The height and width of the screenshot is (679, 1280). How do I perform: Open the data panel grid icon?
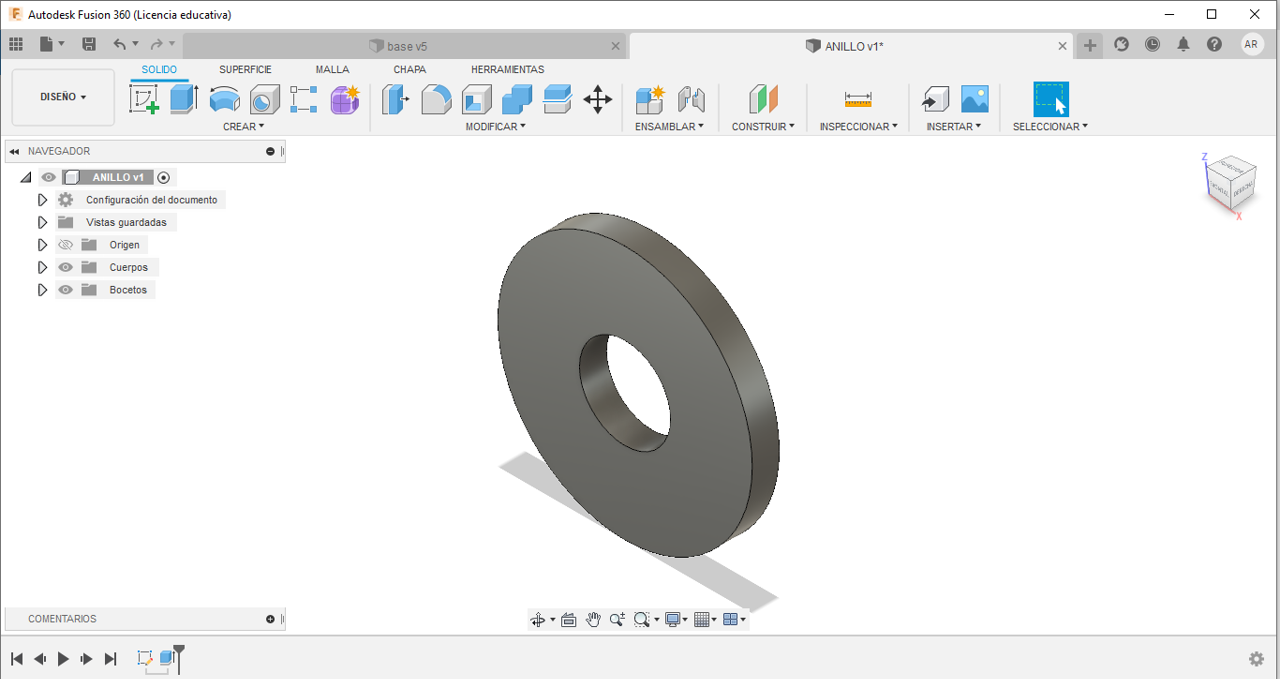[16, 44]
